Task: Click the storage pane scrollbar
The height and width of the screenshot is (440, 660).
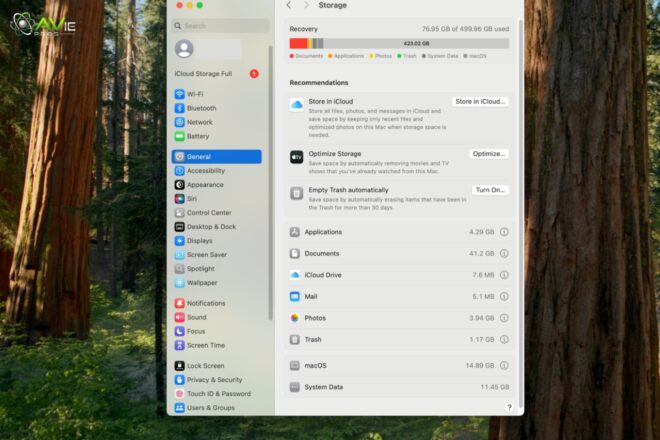Action: (x=521, y=213)
